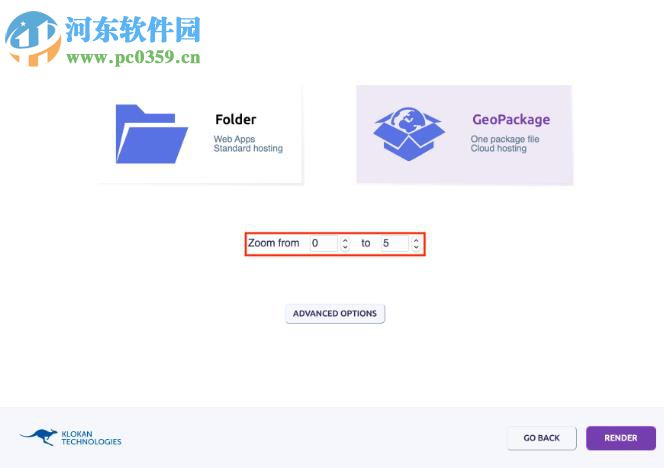The width and height of the screenshot is (664, 468).
Task: Click the Go Back button
Action: [542, 438]
